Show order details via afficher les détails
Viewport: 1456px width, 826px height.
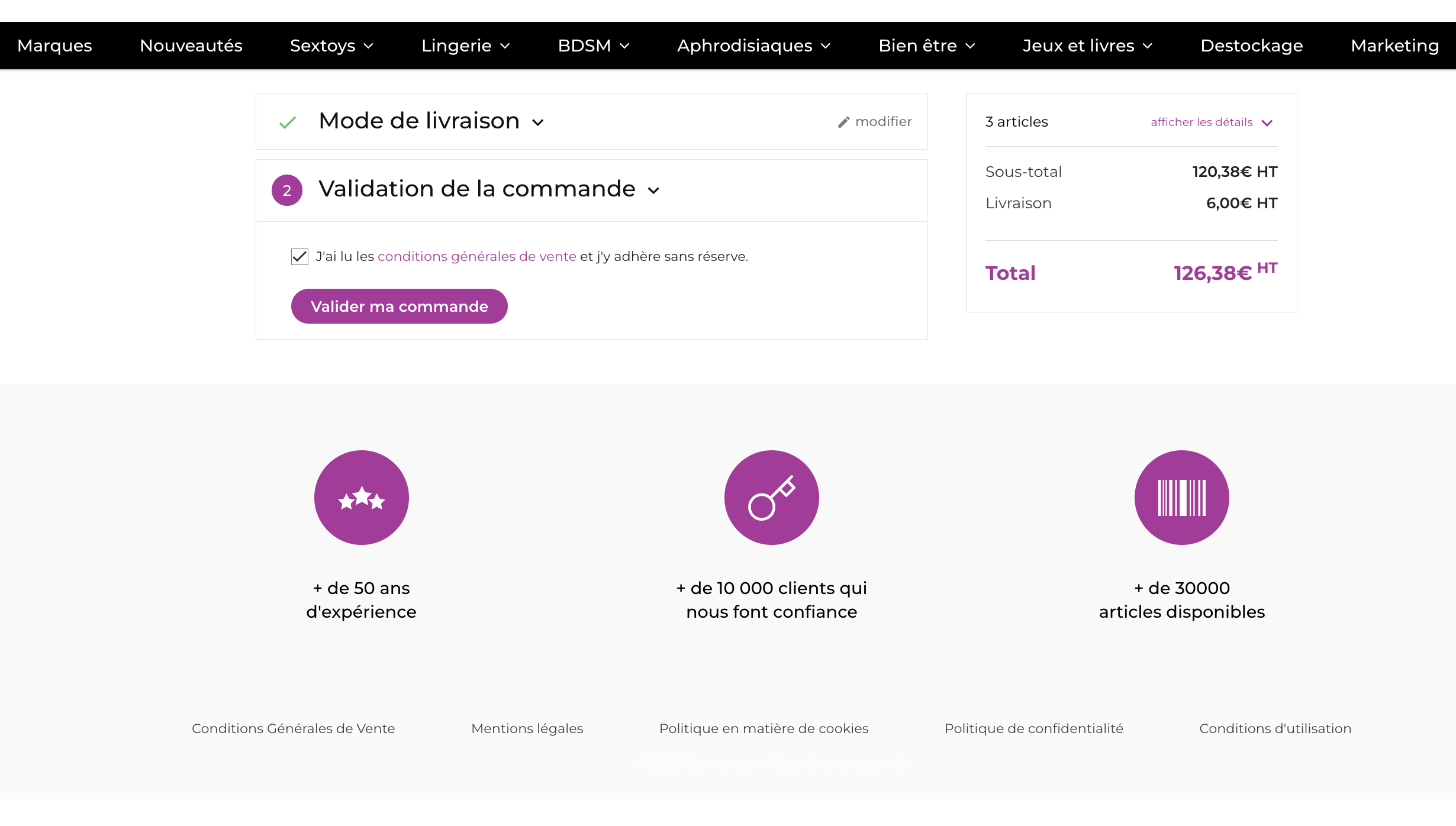coord(1201,122)
